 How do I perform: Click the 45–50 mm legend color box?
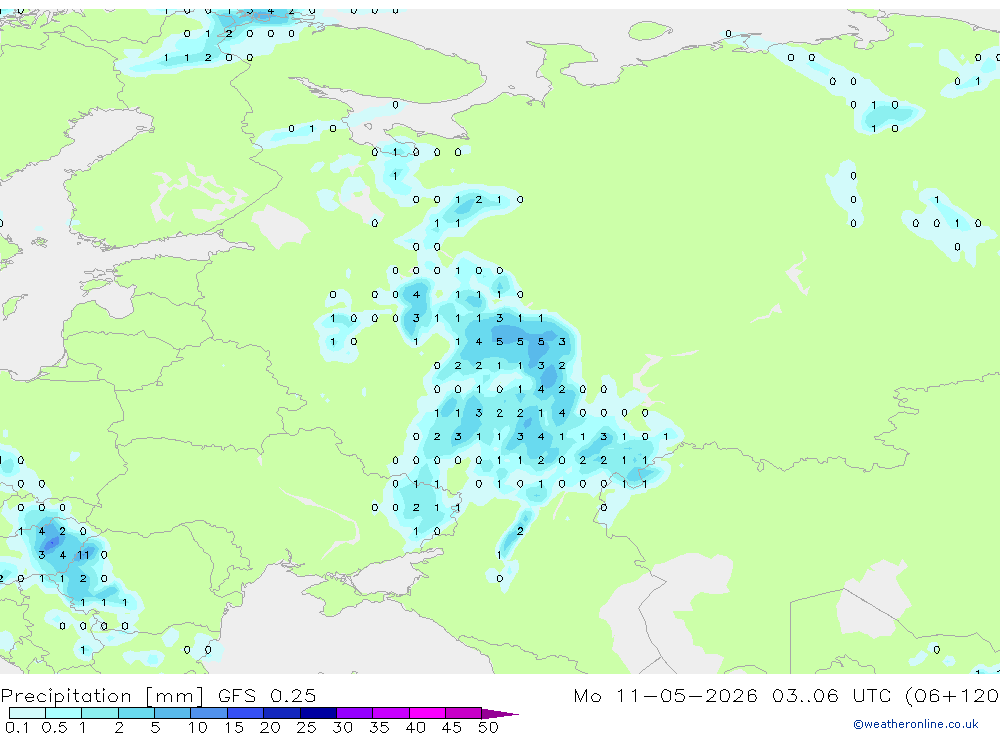click(x=464, y=713)
